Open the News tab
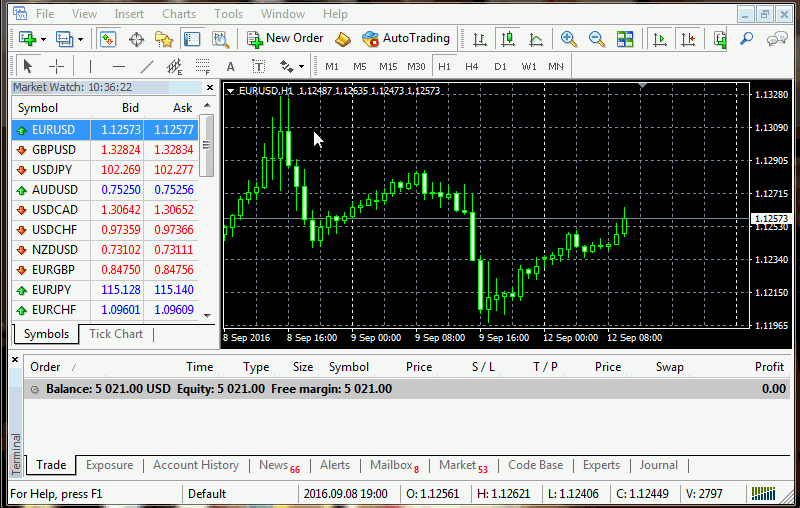Viewport: 800px width, 508px height. (x=279, y=465)
